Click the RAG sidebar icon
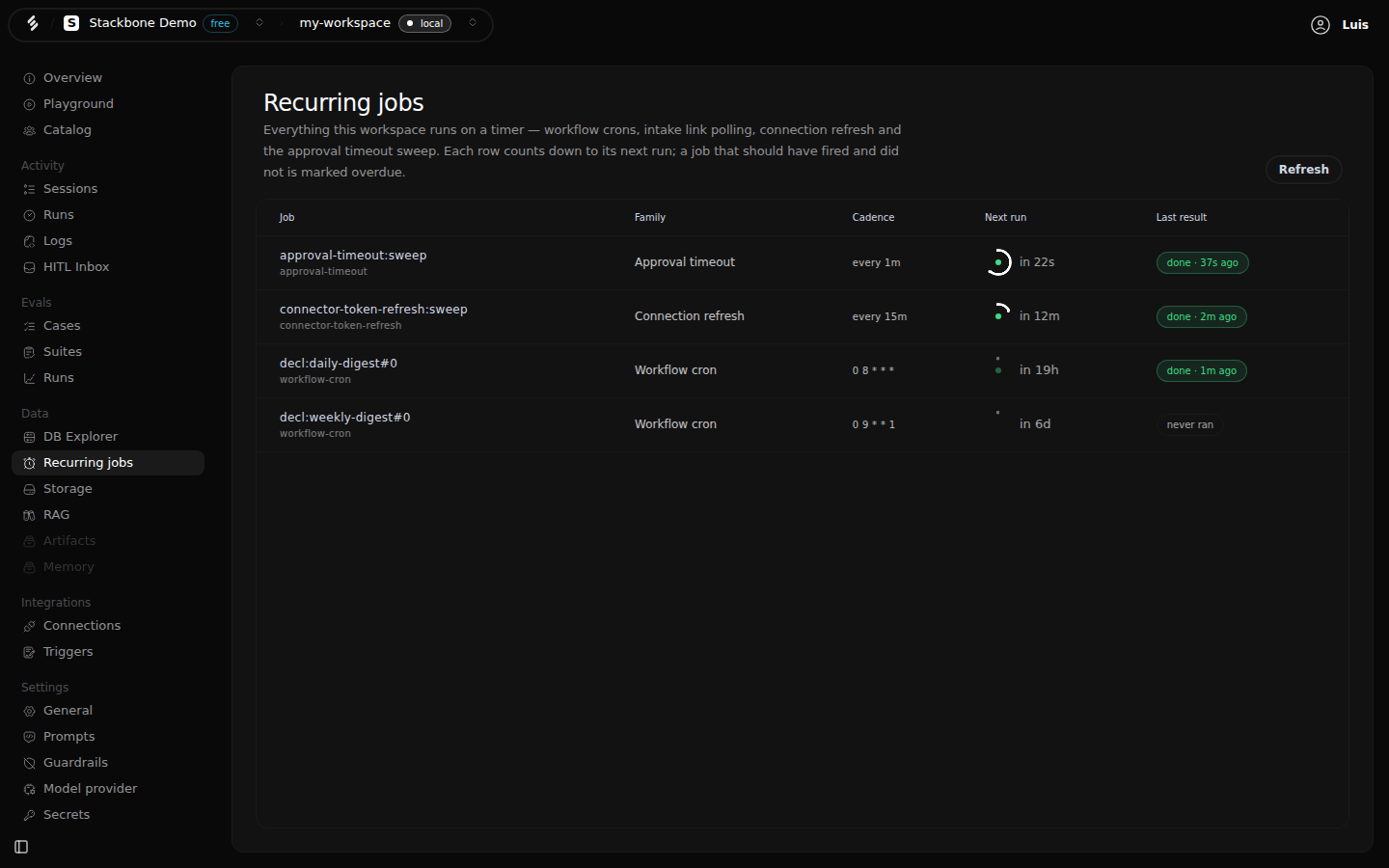 point(29,515)
